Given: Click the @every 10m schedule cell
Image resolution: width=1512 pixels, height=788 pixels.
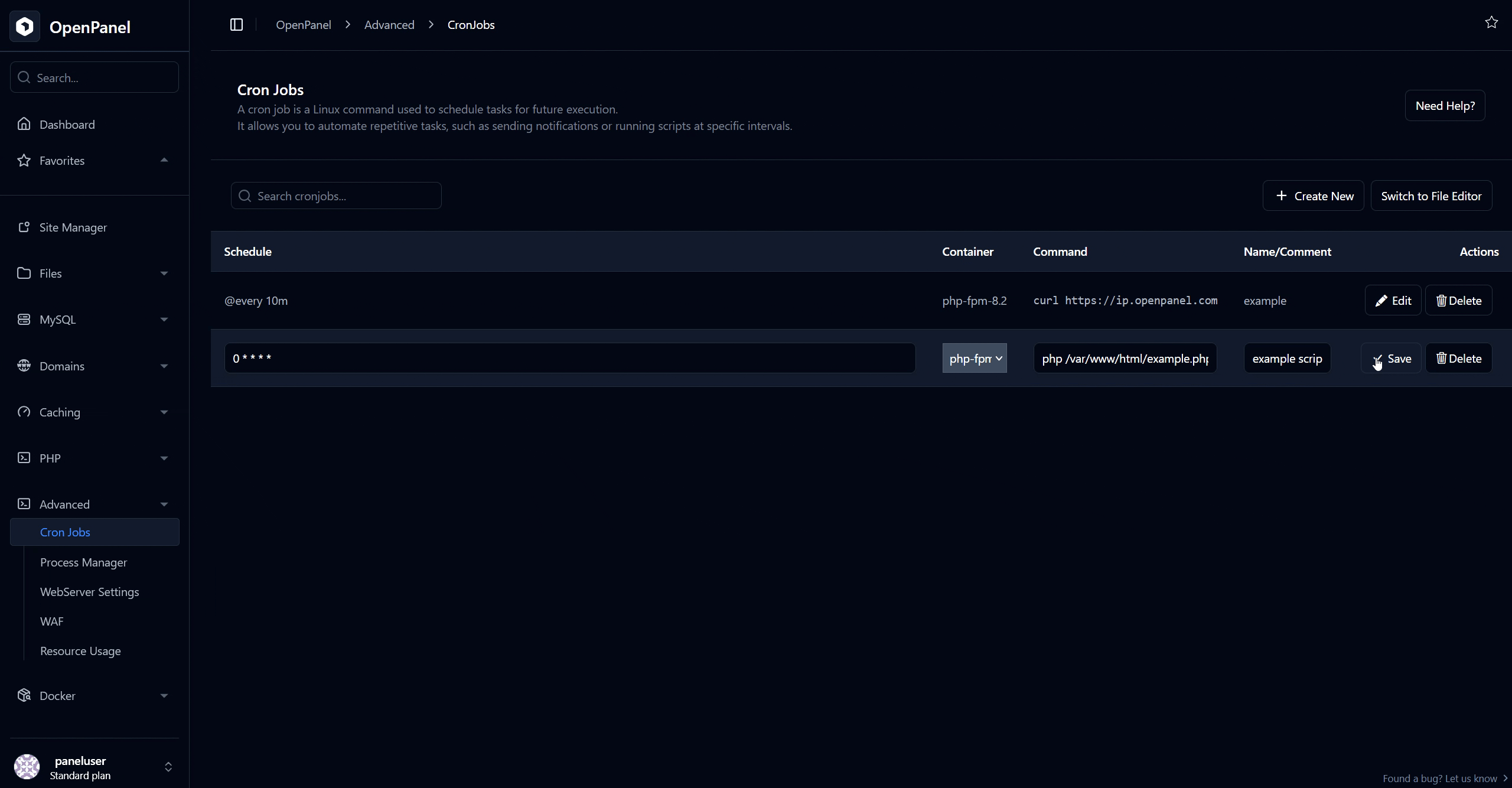Looking at the screenshot, I should [256, 301].
